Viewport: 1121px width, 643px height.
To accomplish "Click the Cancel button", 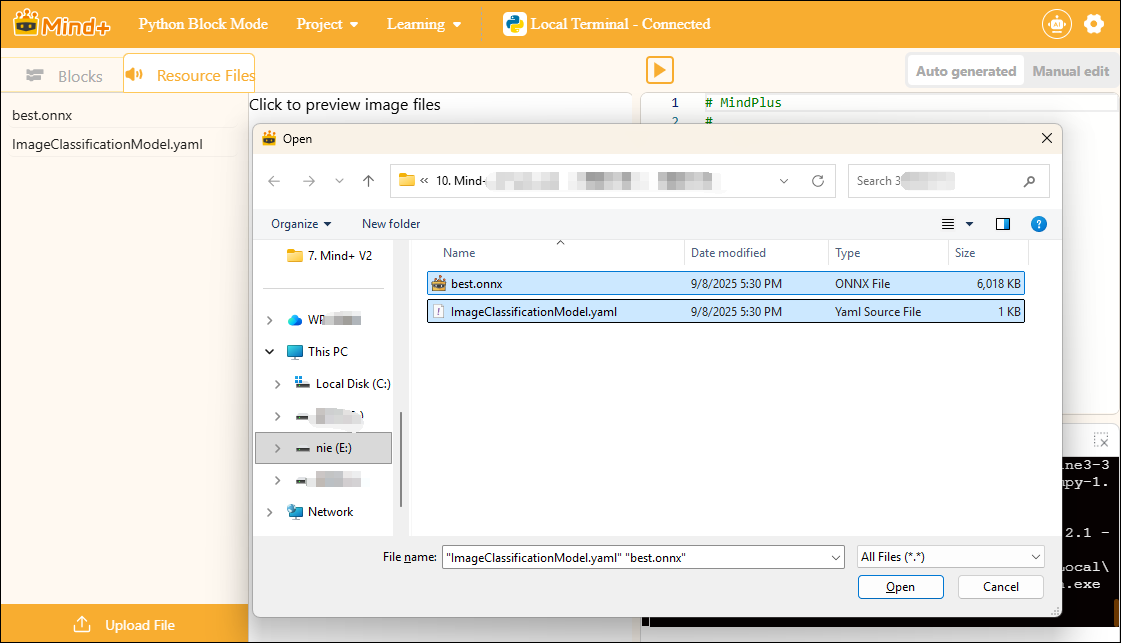I will click(1000, 587).
